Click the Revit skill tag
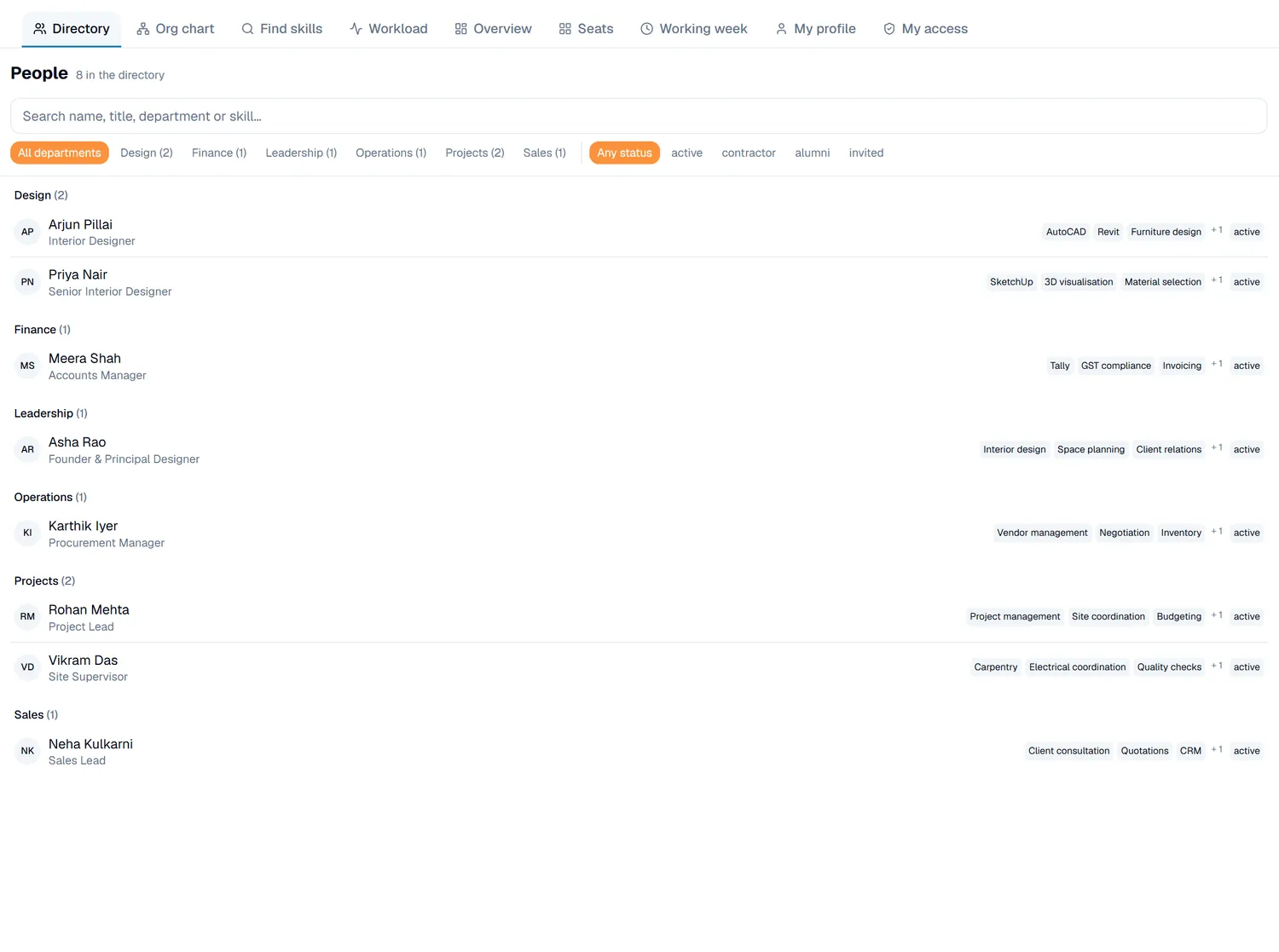Image resolution: width=1279 pixels, height=952 pixels. coord(1108,232)
